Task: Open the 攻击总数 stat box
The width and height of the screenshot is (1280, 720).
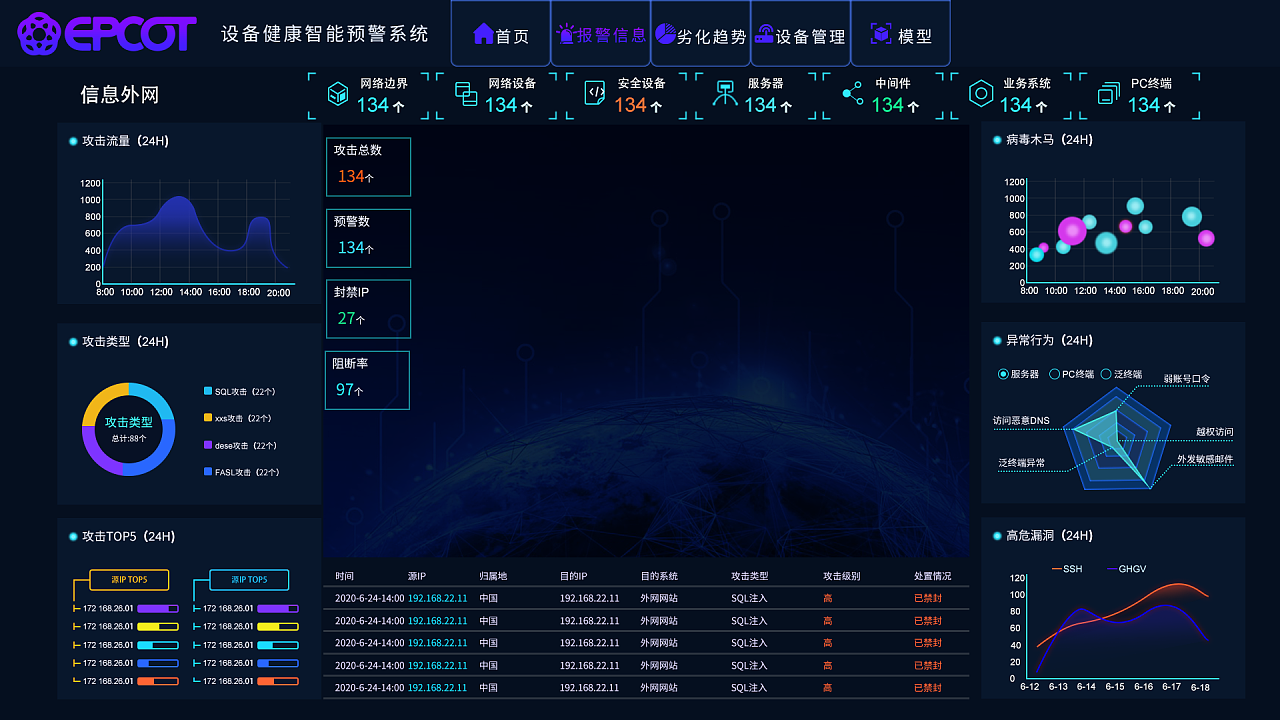Action: (368, 166)
